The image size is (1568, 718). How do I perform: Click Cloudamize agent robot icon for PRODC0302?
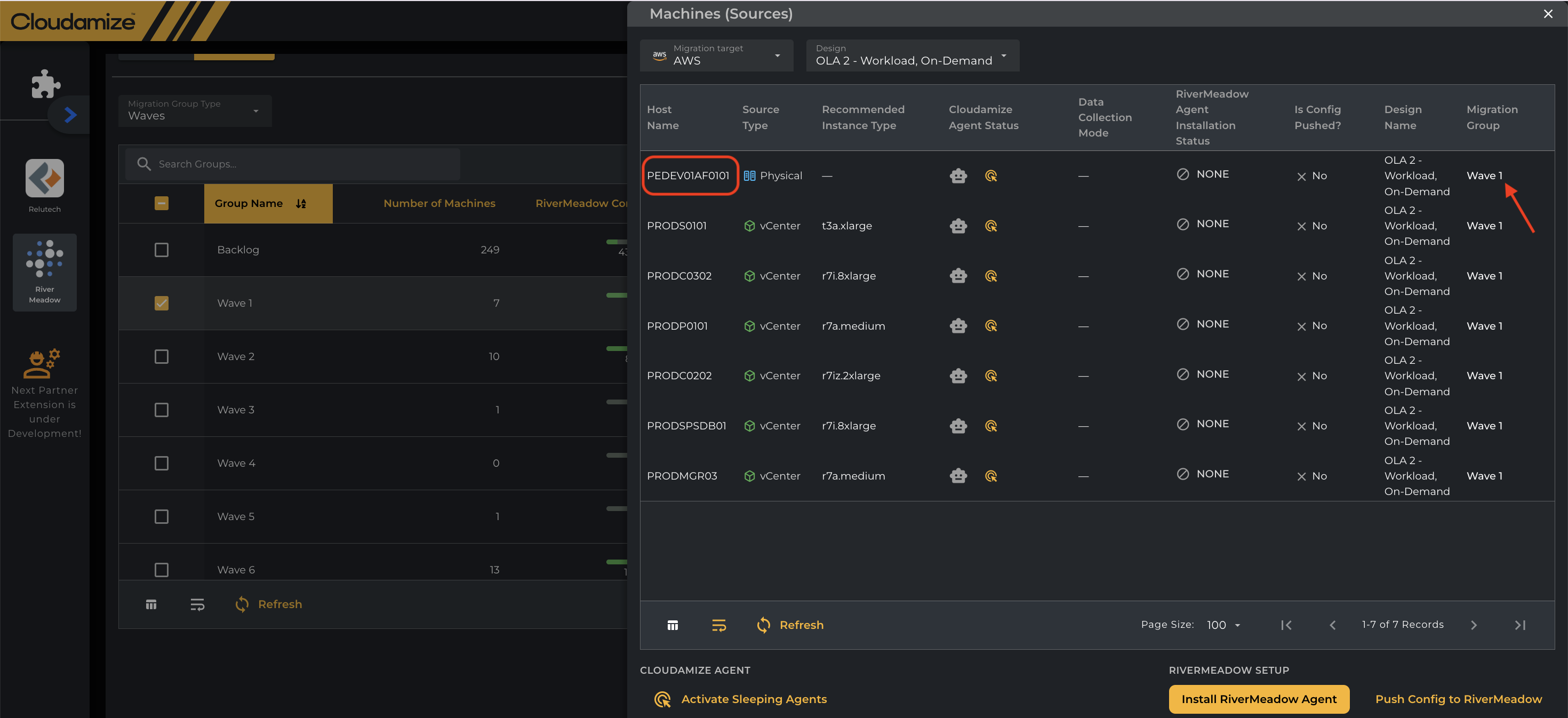tap(958, 276)
